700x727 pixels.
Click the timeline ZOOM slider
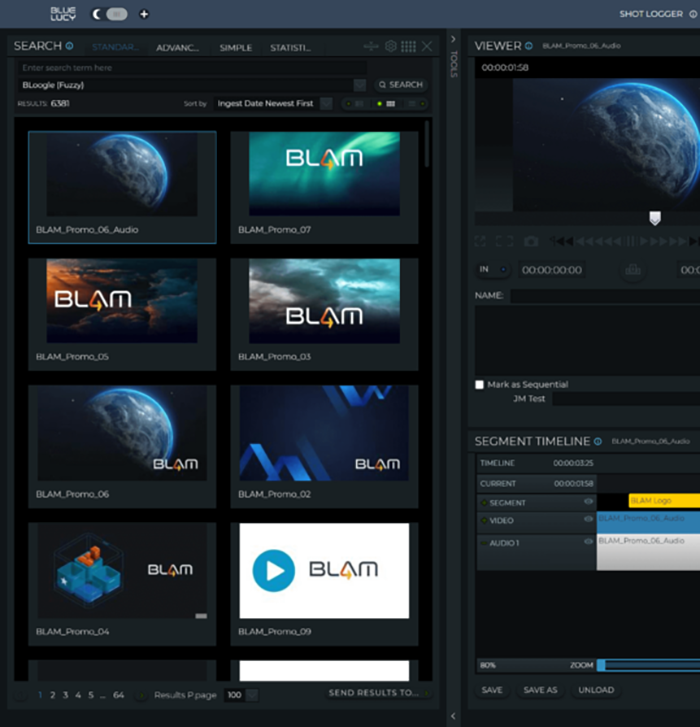[x=648, y=665]
